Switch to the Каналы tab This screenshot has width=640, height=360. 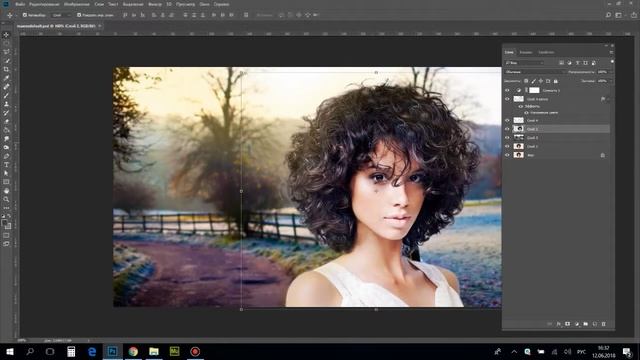pyautogui.click(x=526, y=52)
